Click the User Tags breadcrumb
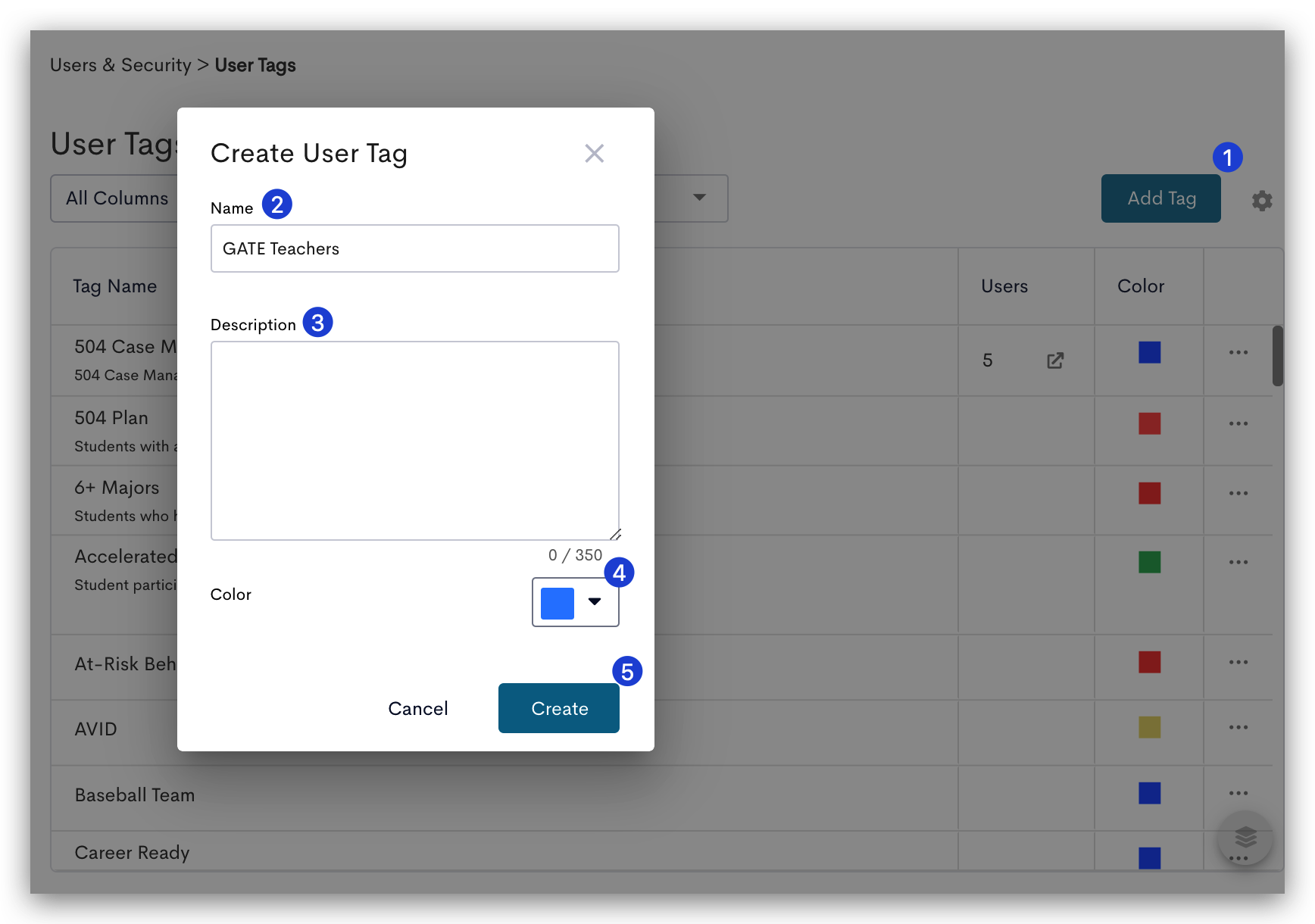Image resolution: width=1315 pixels, height=924 pixels. pyautogui.click(x=255, y=65)
